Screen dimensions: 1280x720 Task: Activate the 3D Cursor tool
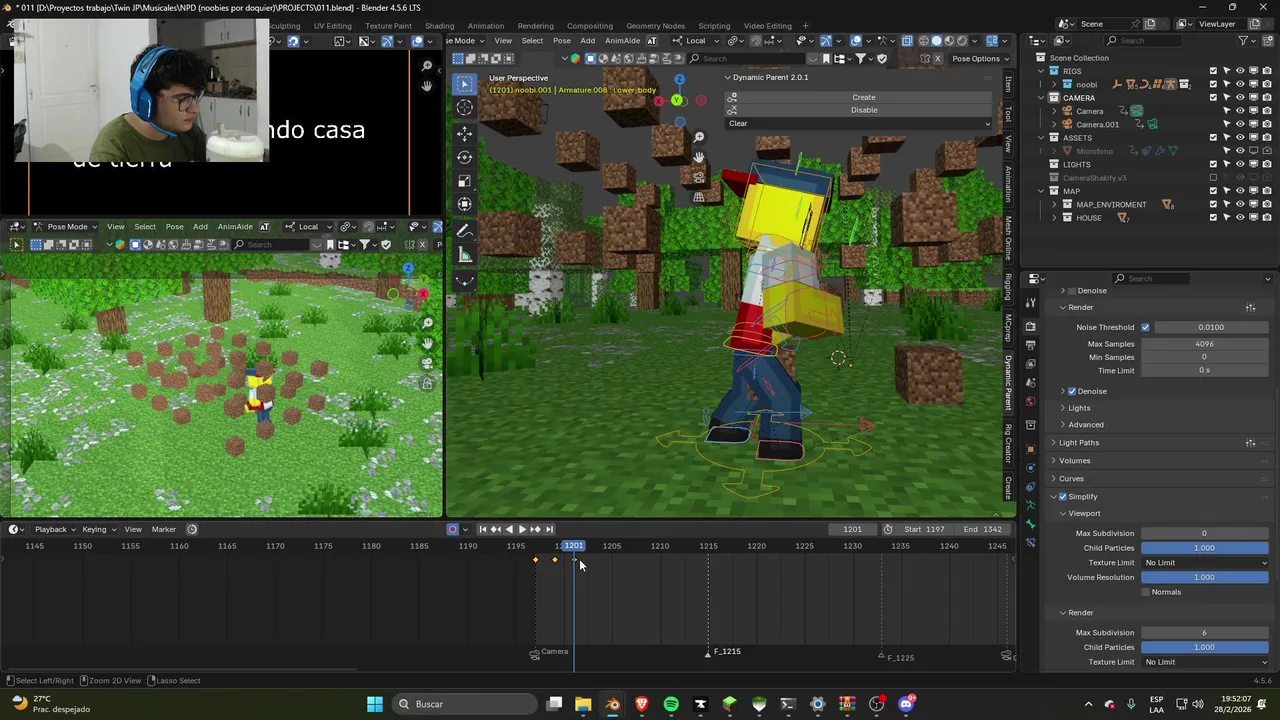464,108
